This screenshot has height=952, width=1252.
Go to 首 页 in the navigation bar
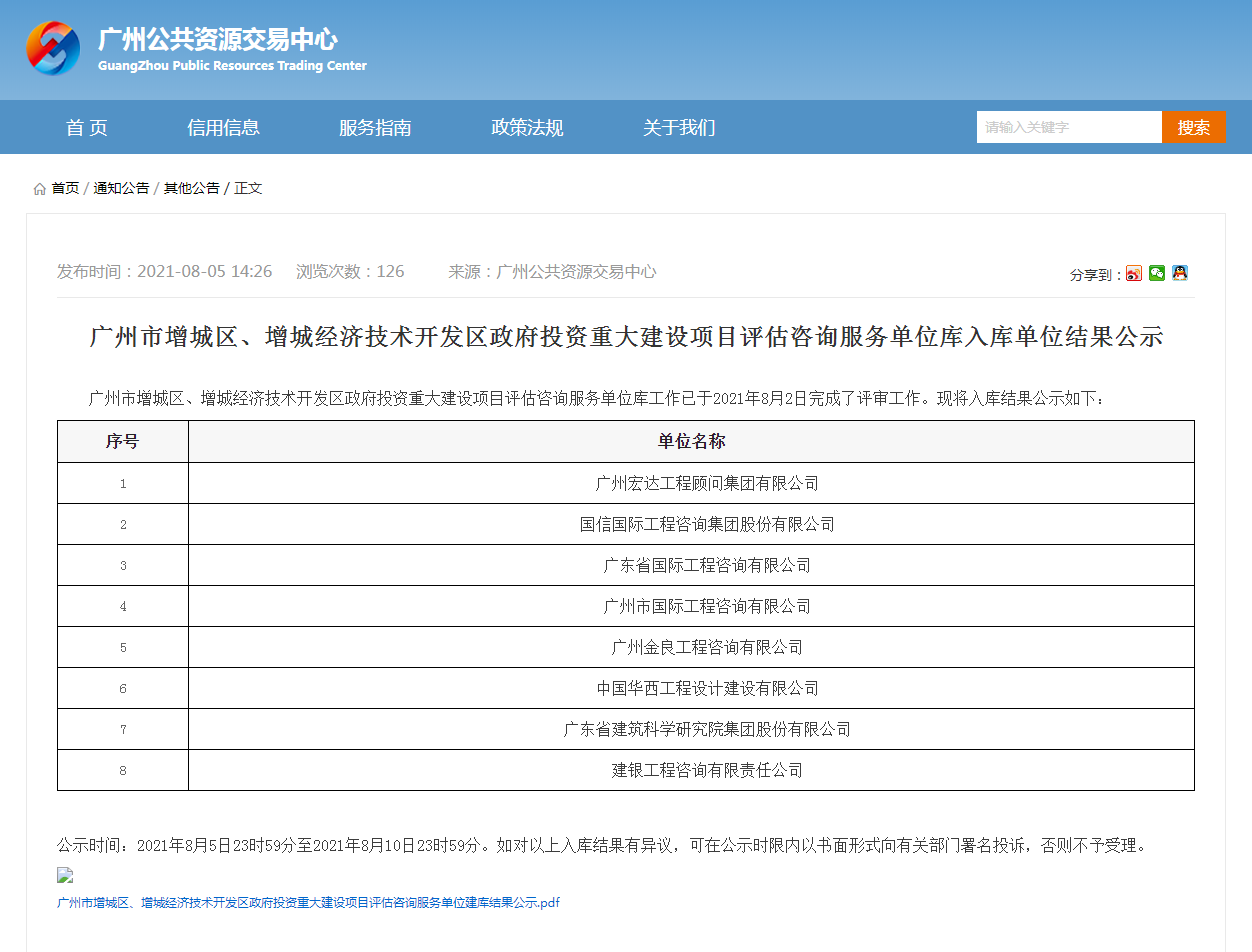tap(85, 127)
